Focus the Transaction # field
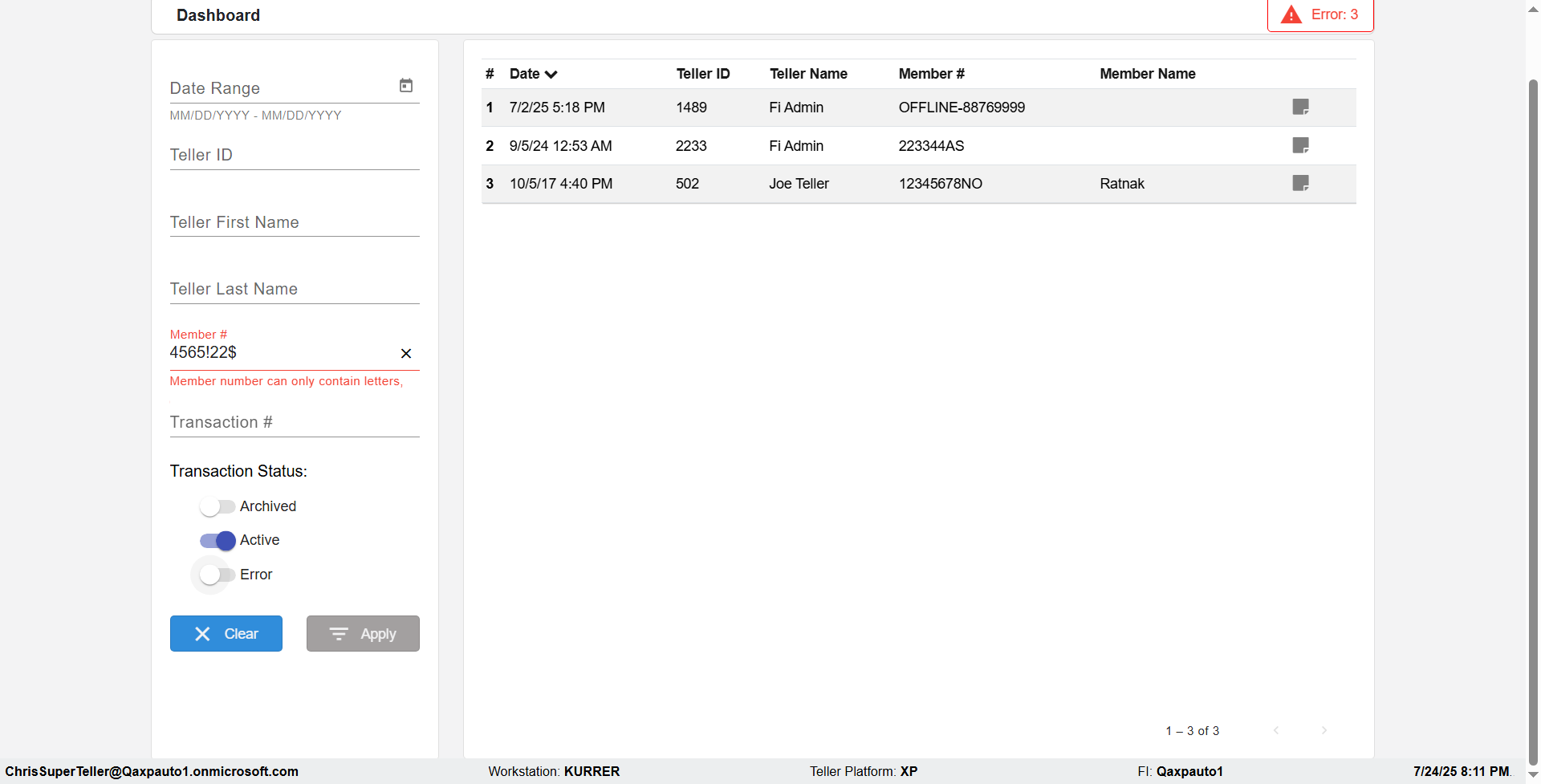The height and width of the screenshot is (784, 1541). click(295, 422)
